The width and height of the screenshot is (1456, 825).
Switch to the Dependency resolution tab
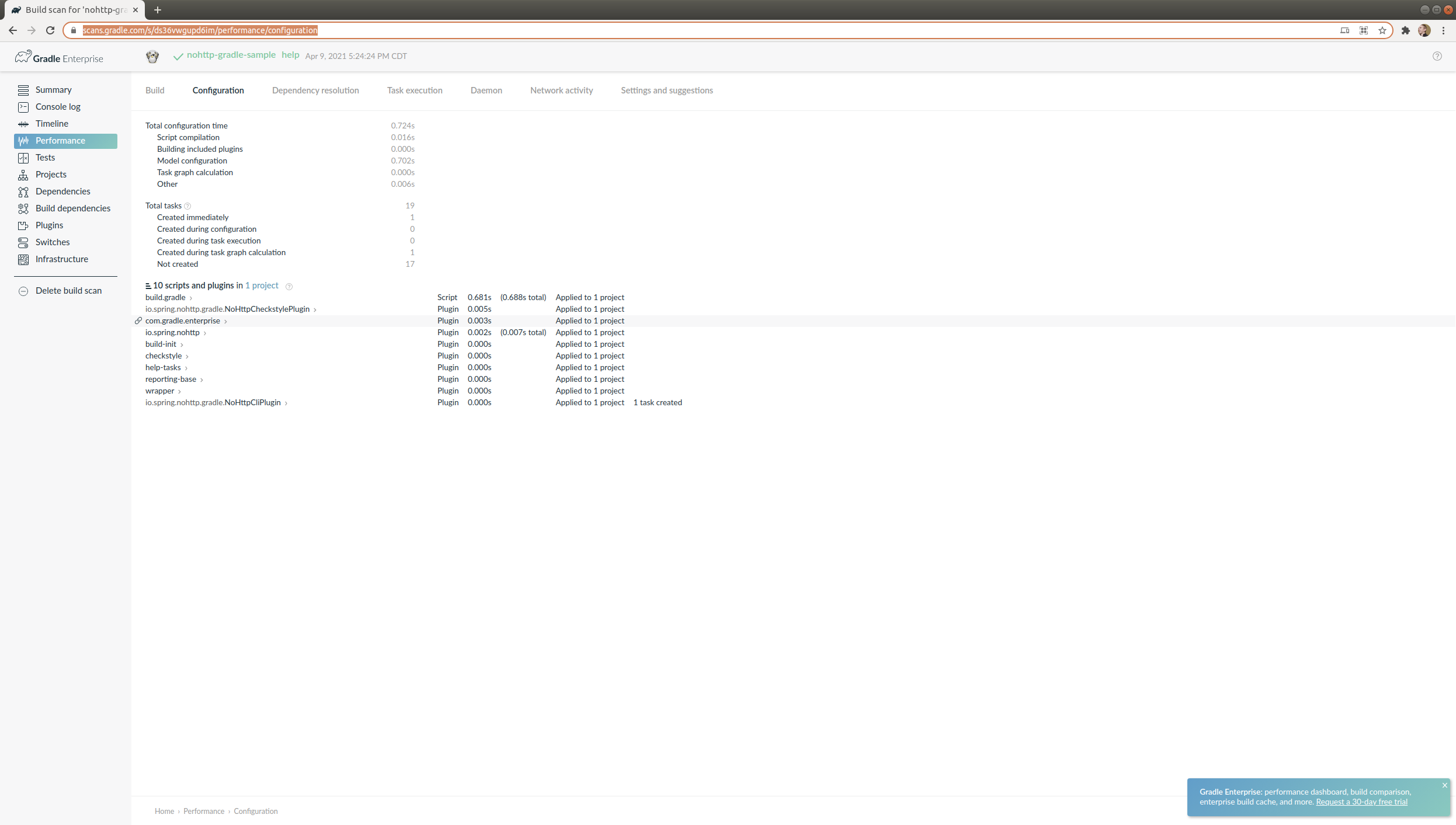click(315, 90)
